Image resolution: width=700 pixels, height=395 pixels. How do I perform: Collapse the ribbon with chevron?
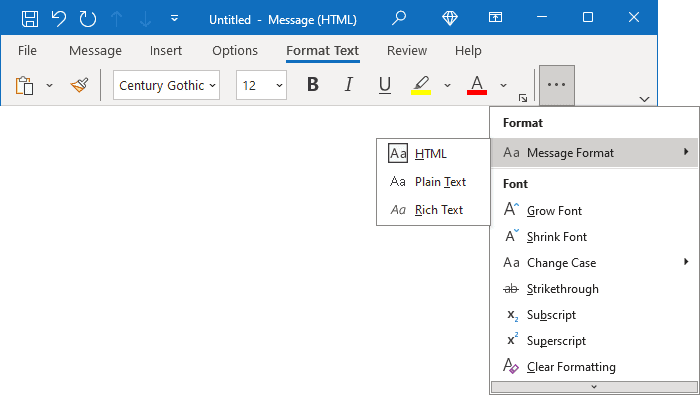[x=644, y=99]
